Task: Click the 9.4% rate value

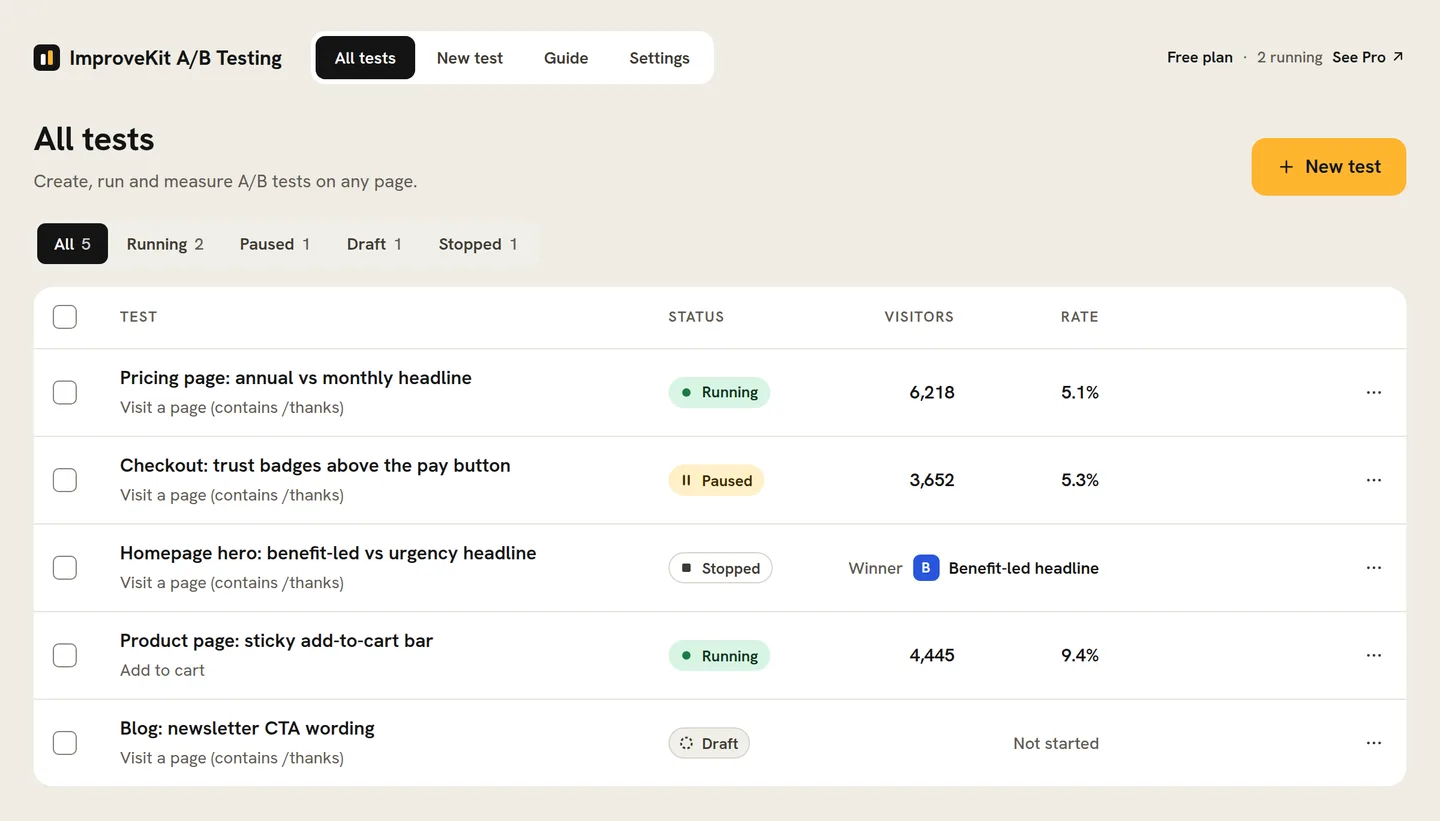Action: [x=1080, y=656]
